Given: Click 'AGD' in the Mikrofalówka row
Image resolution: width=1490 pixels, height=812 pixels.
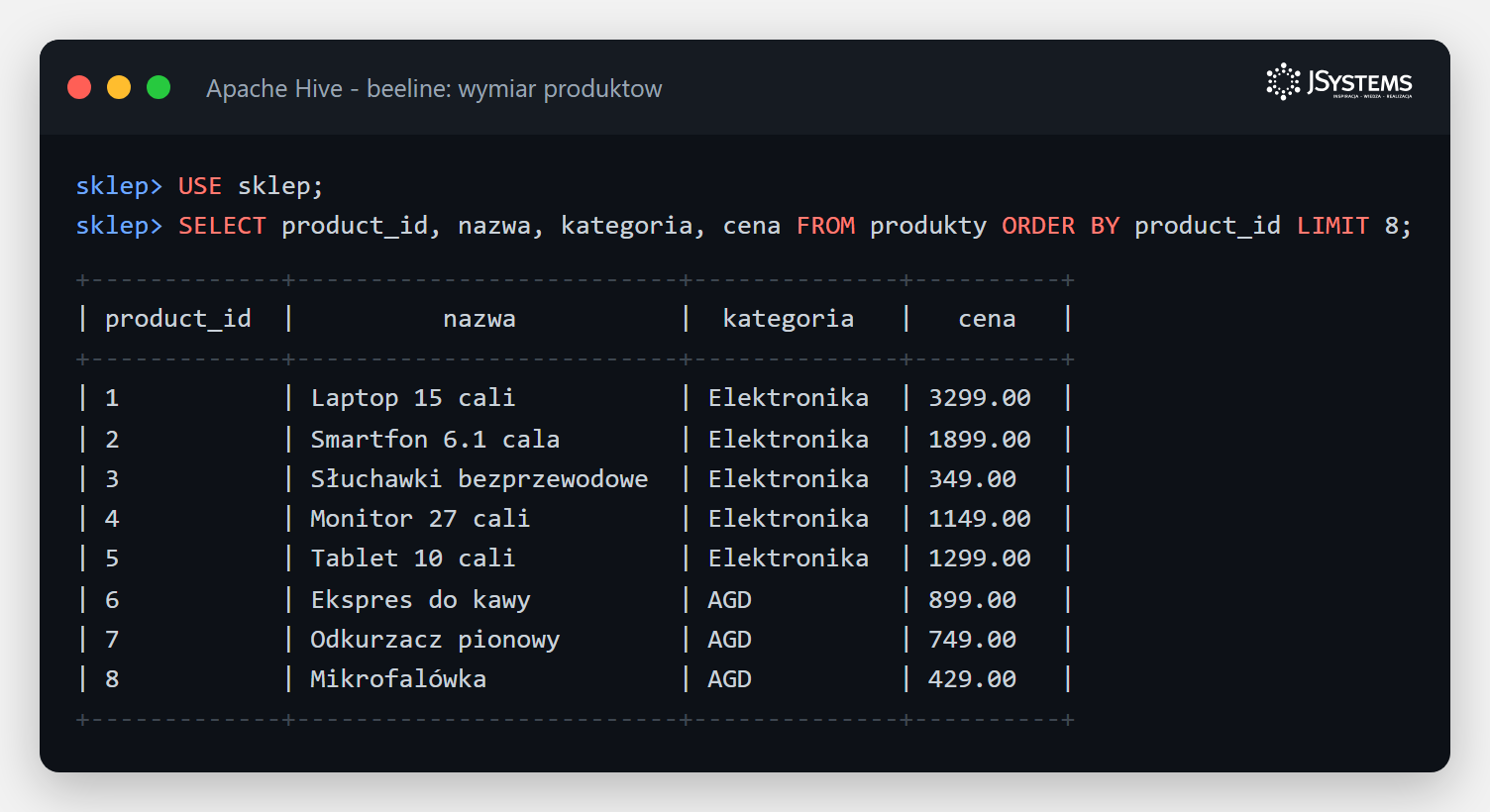Looking at the screenshot, I should 730,679.
